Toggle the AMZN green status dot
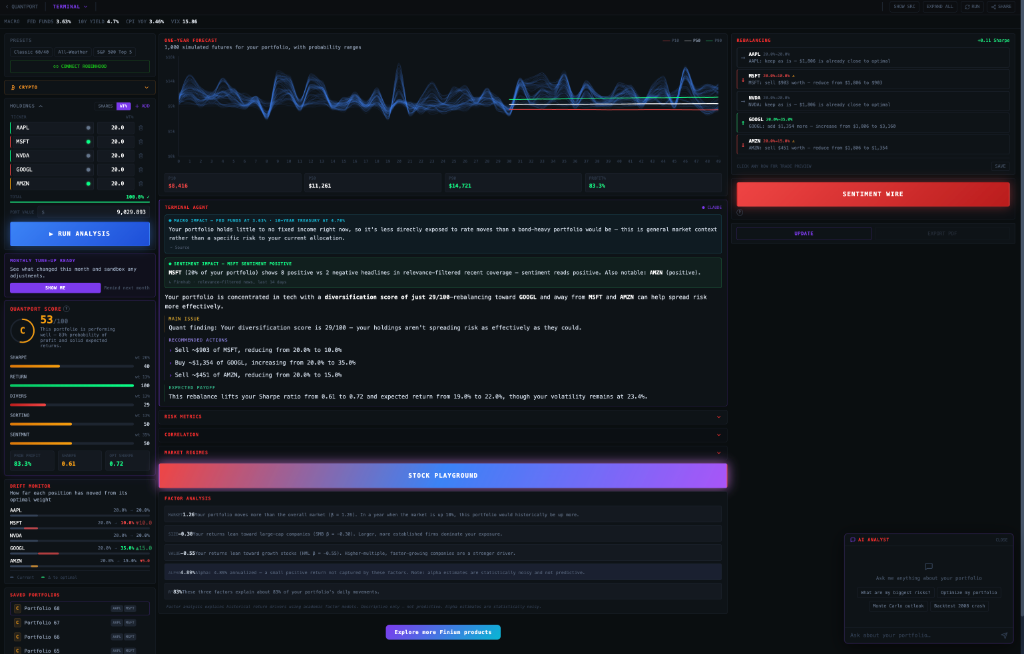This screenshot has height=654, width=1024. [88, 184]
